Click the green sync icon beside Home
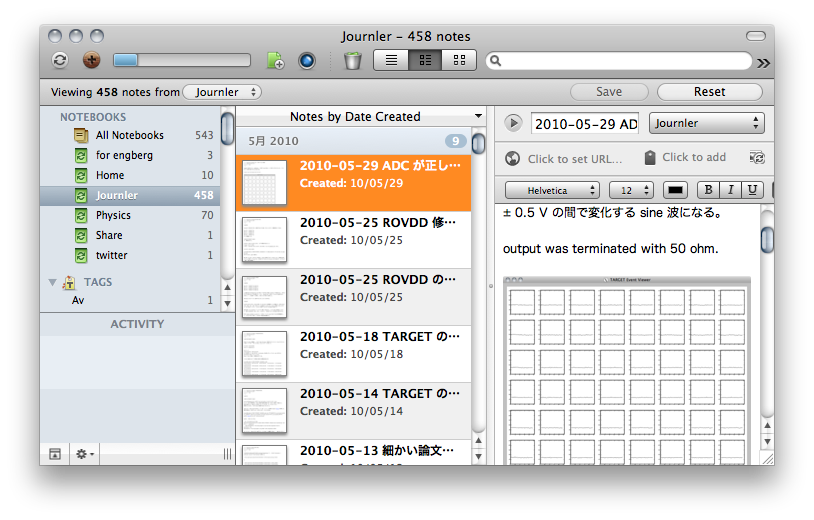814x520 pixels. 81,175
